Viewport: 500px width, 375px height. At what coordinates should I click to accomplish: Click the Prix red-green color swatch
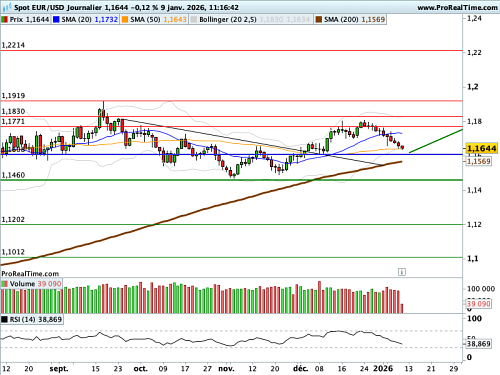(5, 20)
